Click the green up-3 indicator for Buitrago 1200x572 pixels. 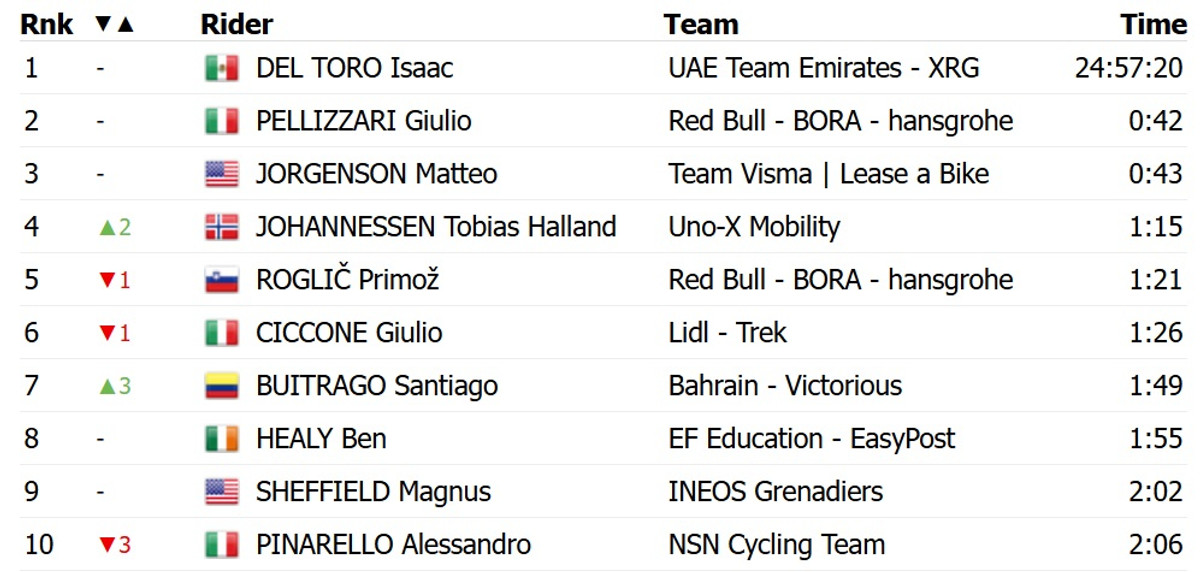tap(114, 386)
